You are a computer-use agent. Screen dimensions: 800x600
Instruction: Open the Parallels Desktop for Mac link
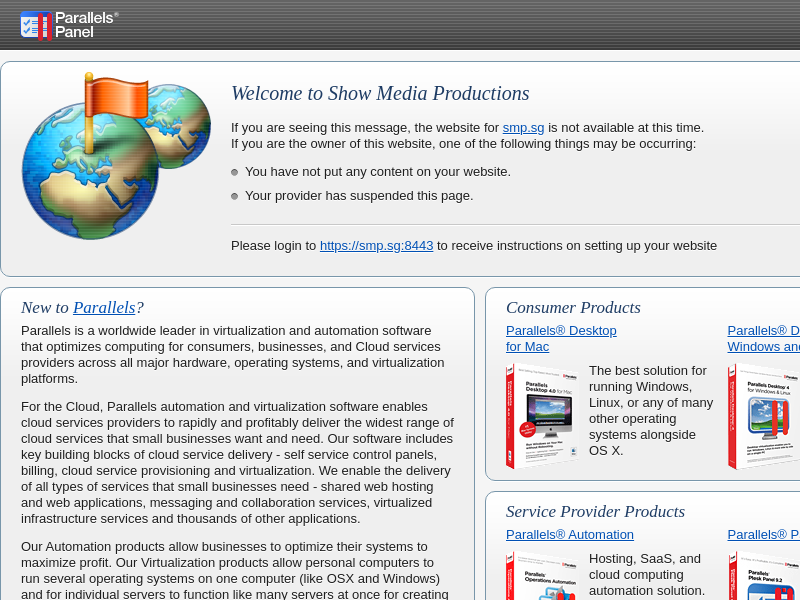click(561, 338)
